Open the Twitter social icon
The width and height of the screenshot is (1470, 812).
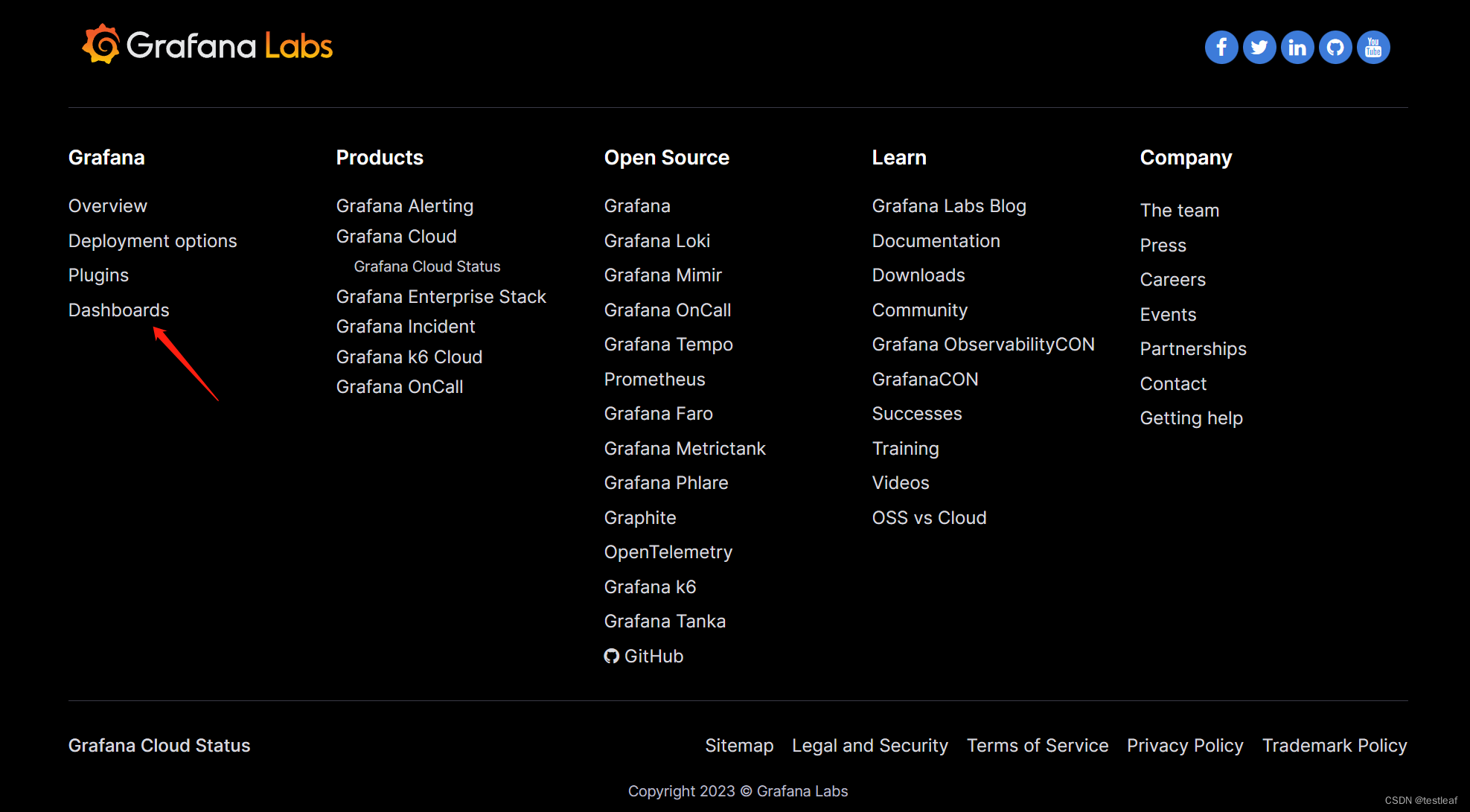click(1259, 47)
